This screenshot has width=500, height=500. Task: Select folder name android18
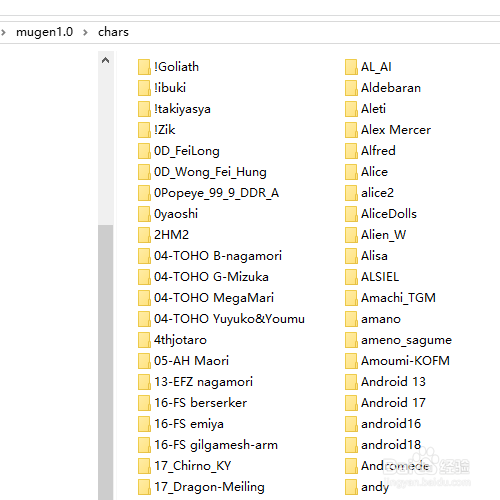tap(391, 445)
